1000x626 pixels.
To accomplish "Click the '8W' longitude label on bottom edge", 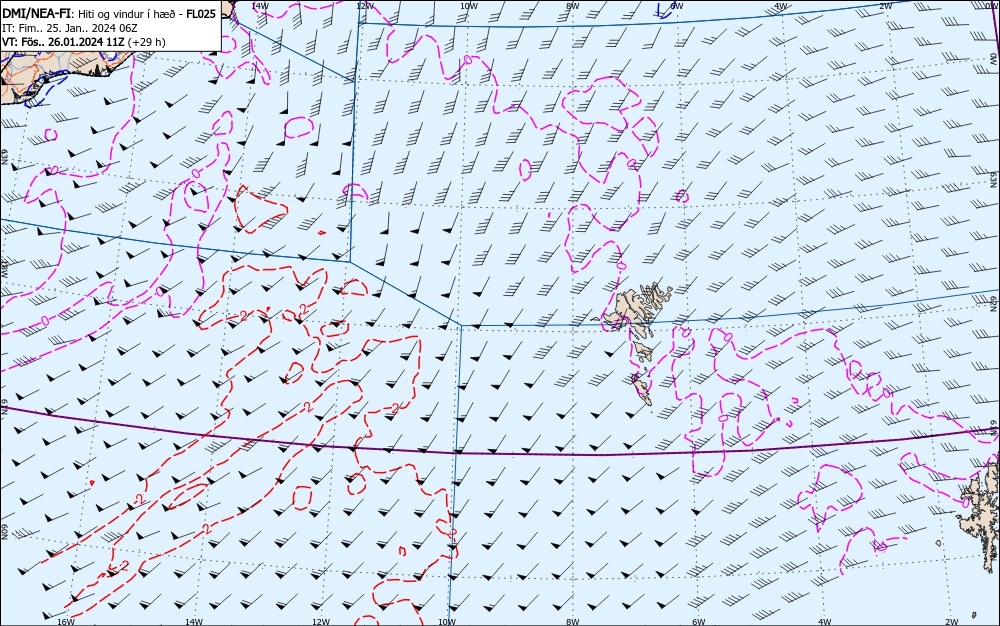I will (573, 622).
